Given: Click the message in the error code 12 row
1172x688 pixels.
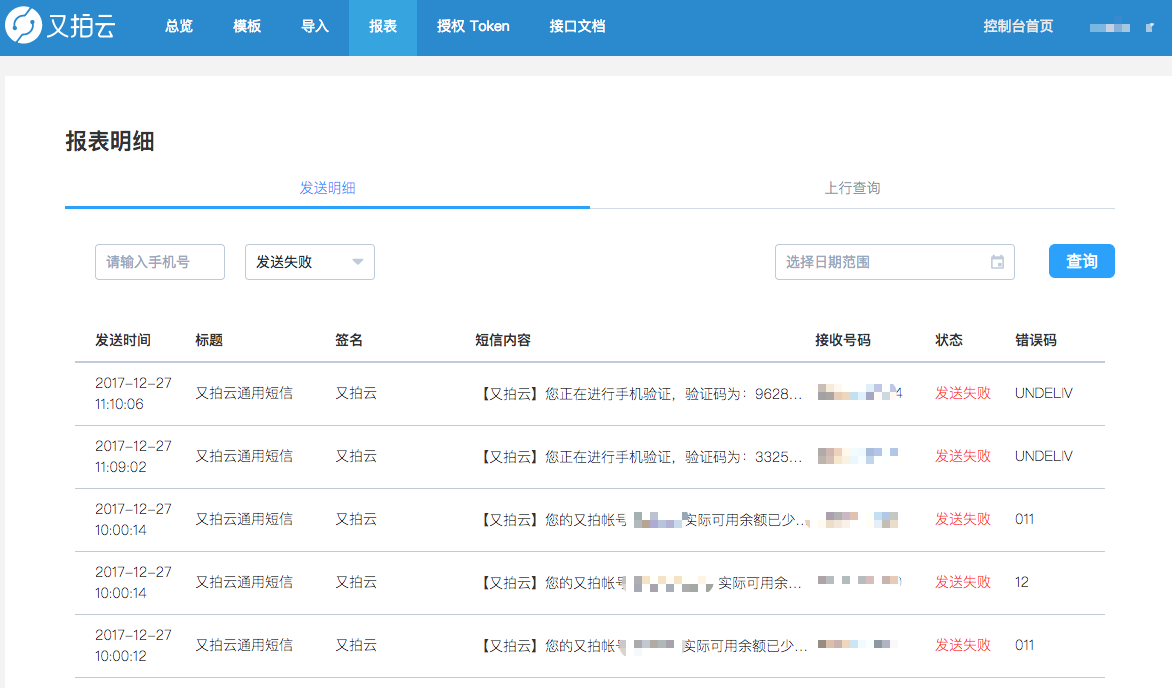Looking at the screenshot, I should tap(641, 583).
